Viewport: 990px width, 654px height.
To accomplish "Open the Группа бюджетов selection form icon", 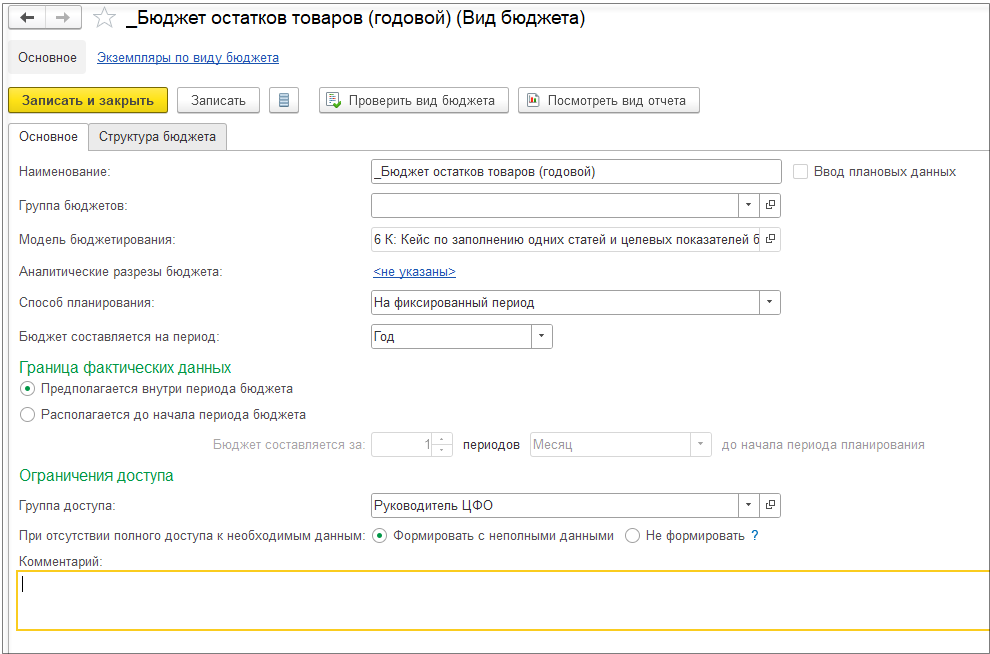I will (x=770, y=205).
